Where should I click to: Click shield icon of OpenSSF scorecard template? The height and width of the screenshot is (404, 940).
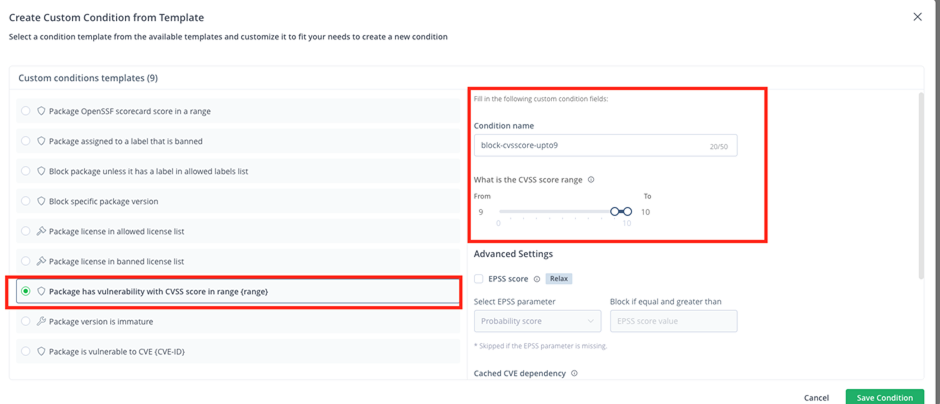click(41, 111)
